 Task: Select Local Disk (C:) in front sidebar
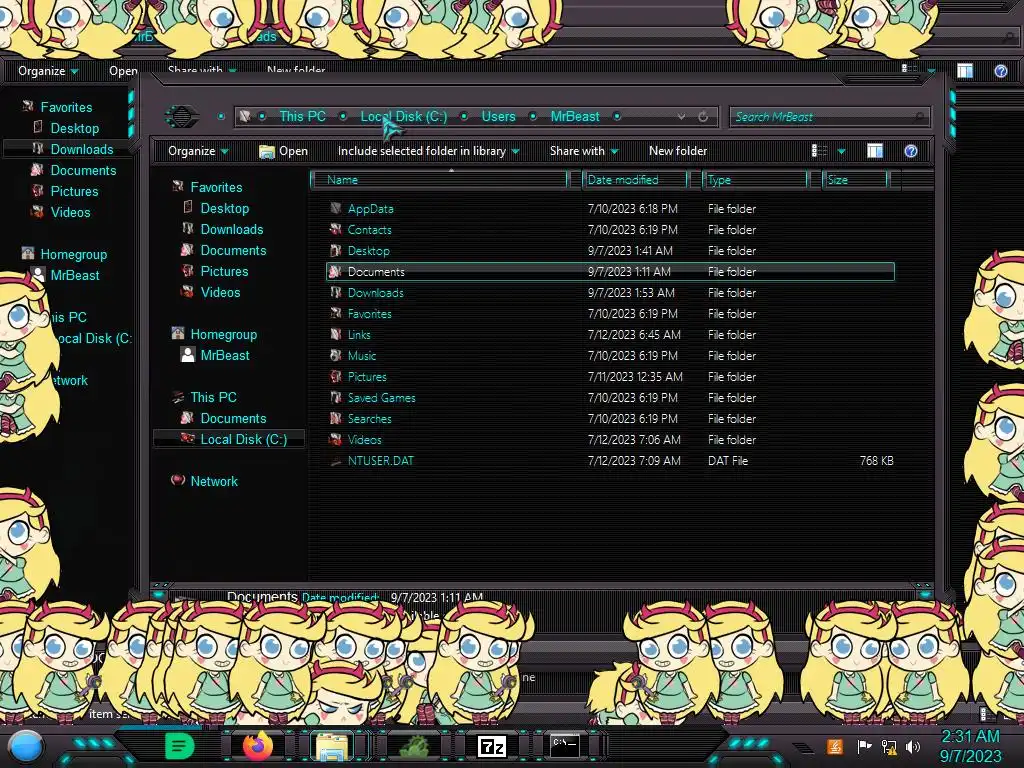pyautogui.click(x=243, y=440)
